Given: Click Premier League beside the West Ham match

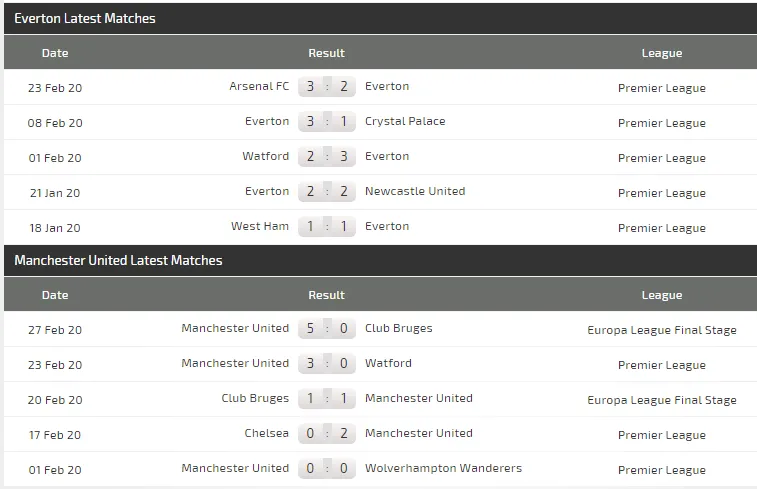Looking at the screenshot, I should 661,228.
